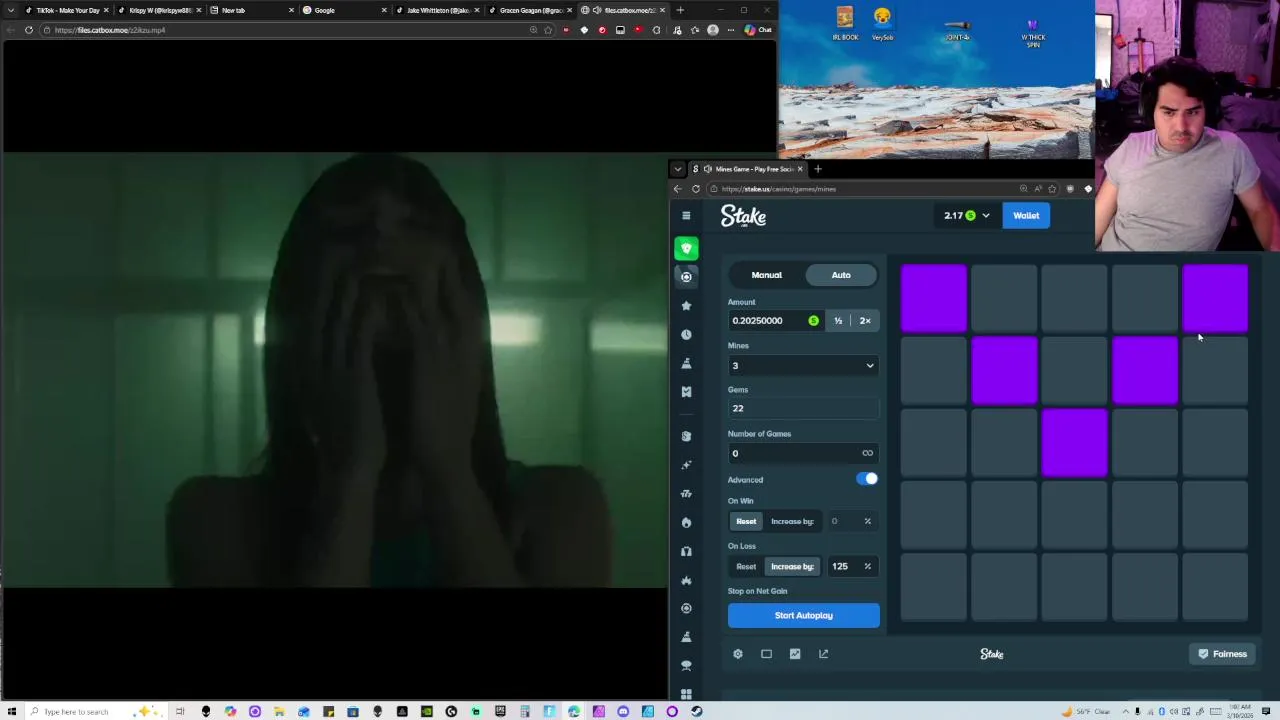Deselect purple tile in first row, last column

1215,298
